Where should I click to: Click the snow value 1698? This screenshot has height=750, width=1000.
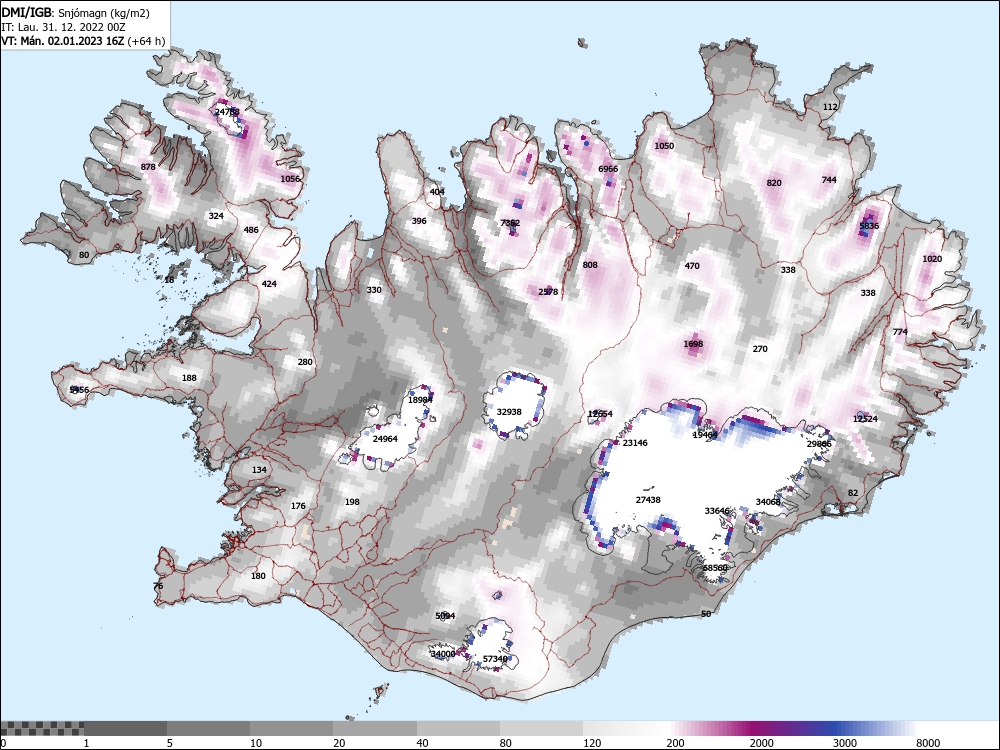[x=693, y=344]
